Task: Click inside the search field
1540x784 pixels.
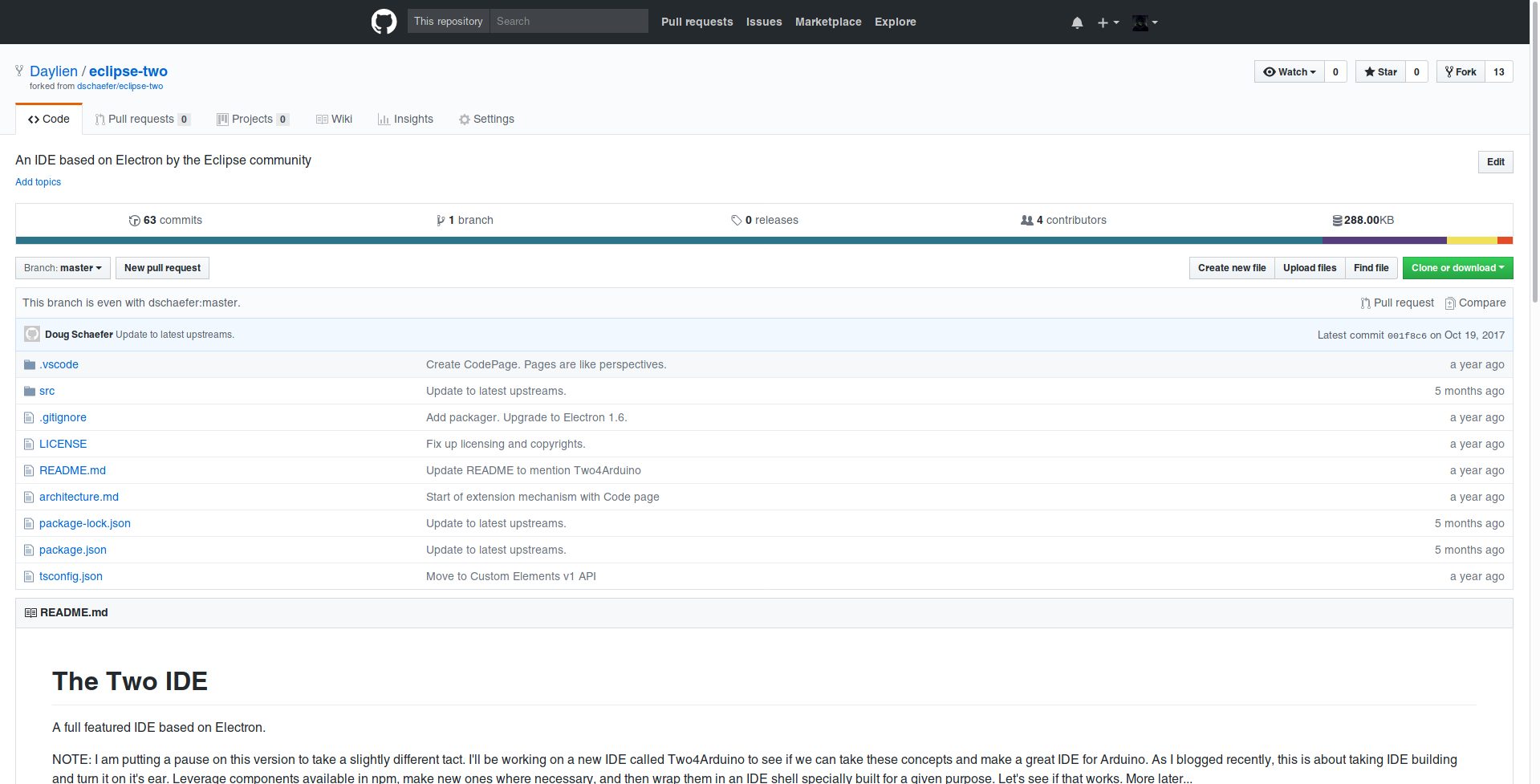Action: (x=568, y=21)
